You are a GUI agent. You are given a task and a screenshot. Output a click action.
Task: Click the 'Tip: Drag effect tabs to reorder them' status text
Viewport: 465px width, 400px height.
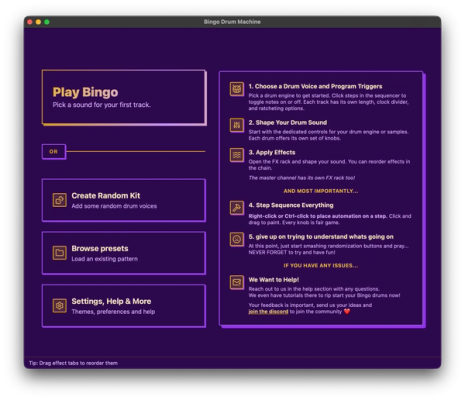73,363
